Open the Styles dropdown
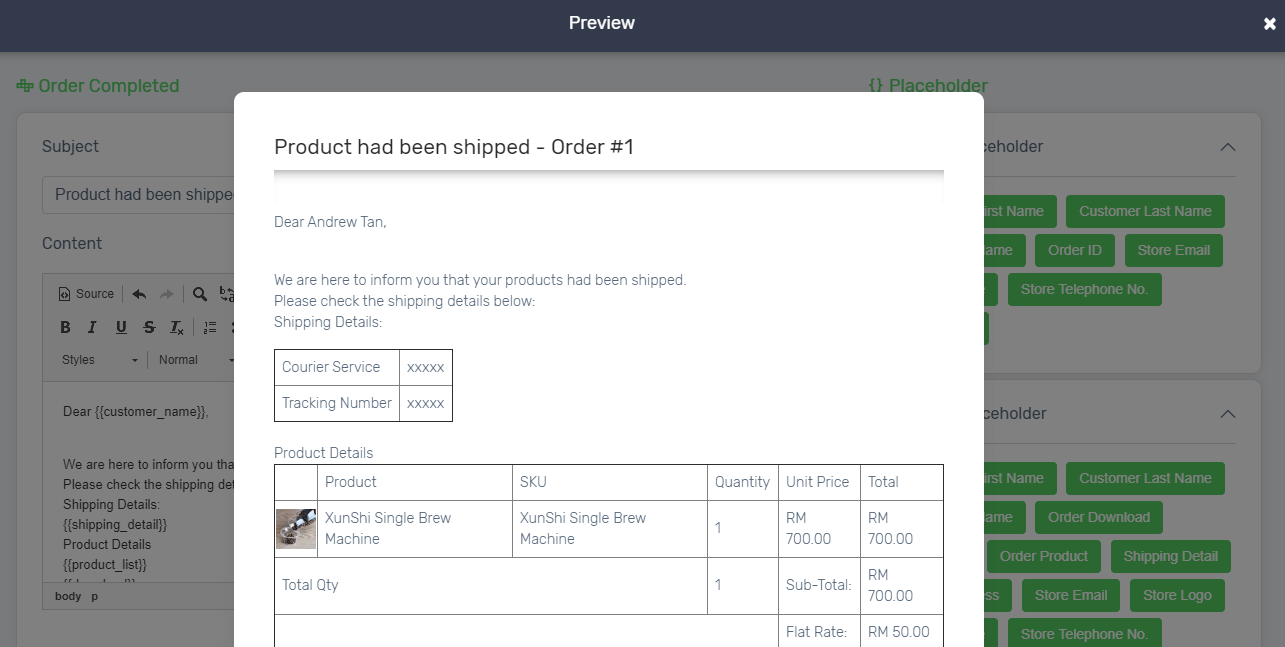 pyautogui.click(x=100, y=360)
